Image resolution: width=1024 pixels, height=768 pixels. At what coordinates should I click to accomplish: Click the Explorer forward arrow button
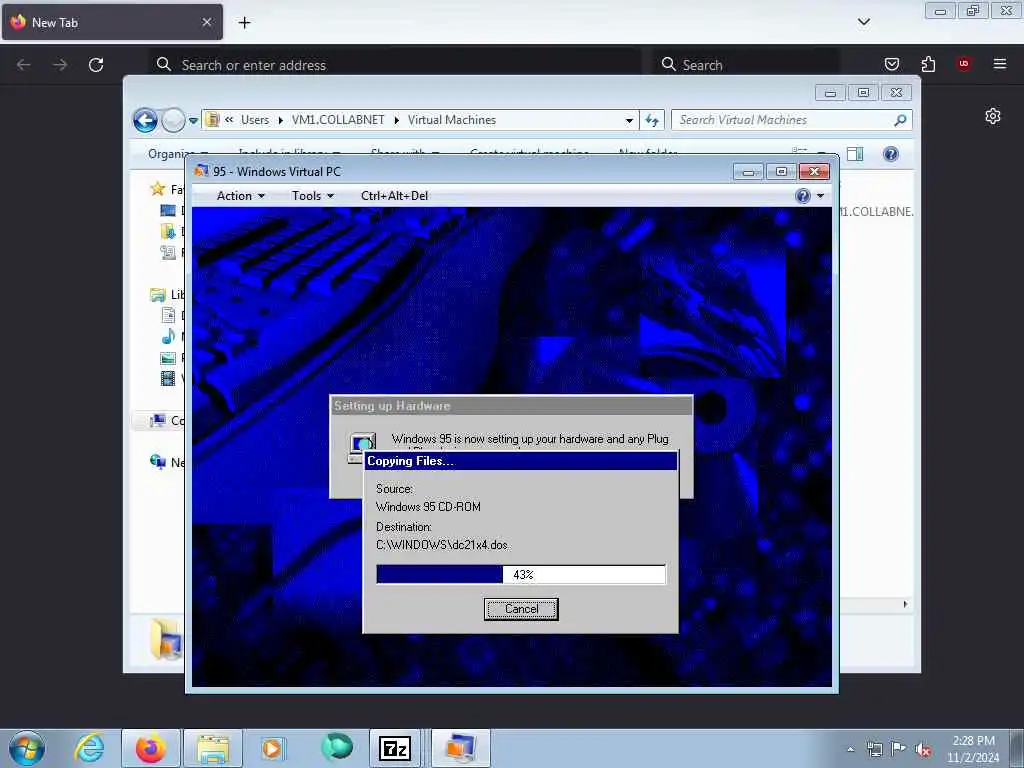coord(173,120)
